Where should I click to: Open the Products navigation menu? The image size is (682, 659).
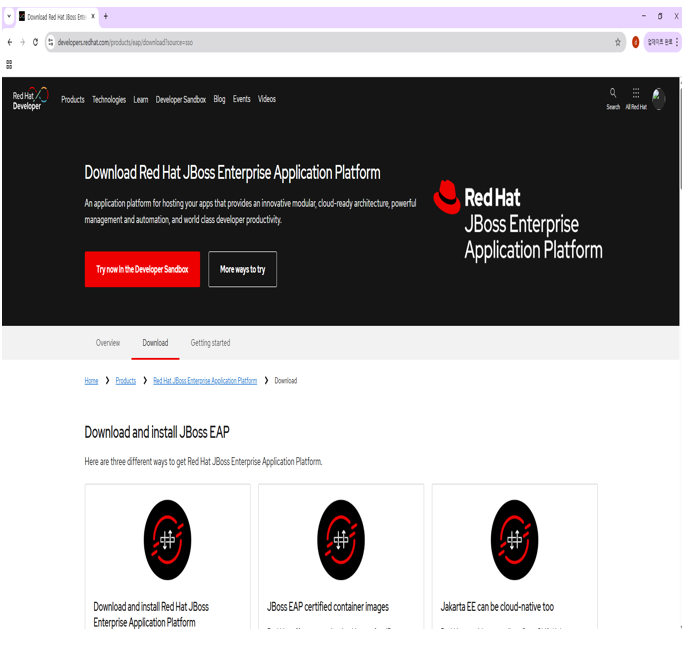point(73,100)
